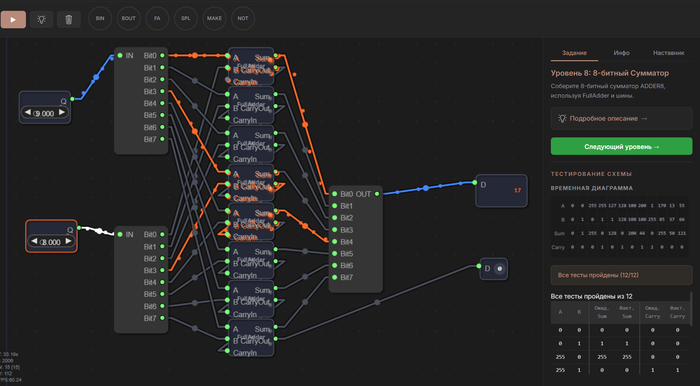Click the lightbulb icon beside Подробное описание
700x386 pixels.
pyautogui.click(x=562, y=119)
